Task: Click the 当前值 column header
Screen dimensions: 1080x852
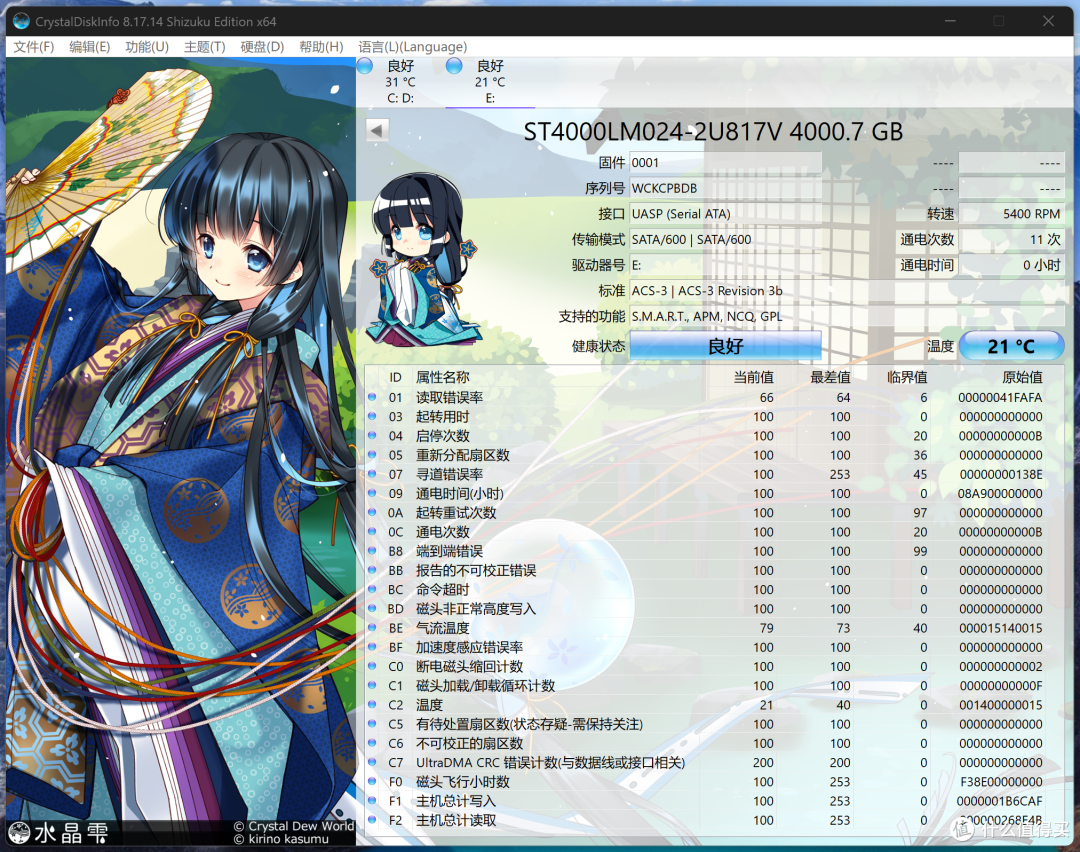Action: 753,377
